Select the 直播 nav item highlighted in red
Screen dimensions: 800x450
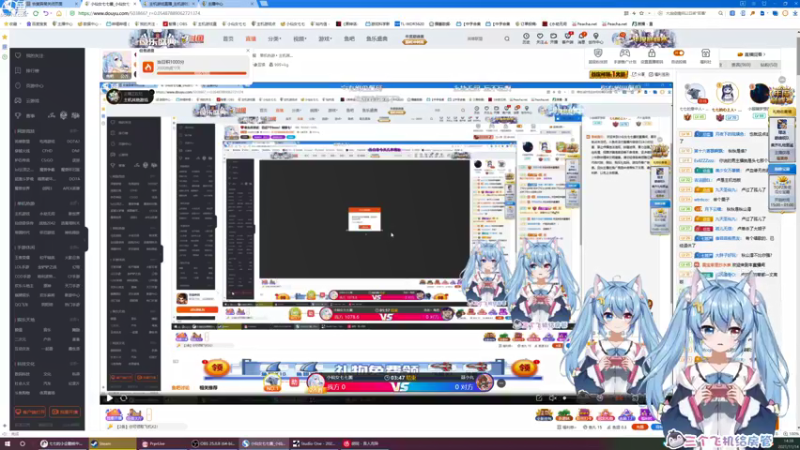[251, 39]
